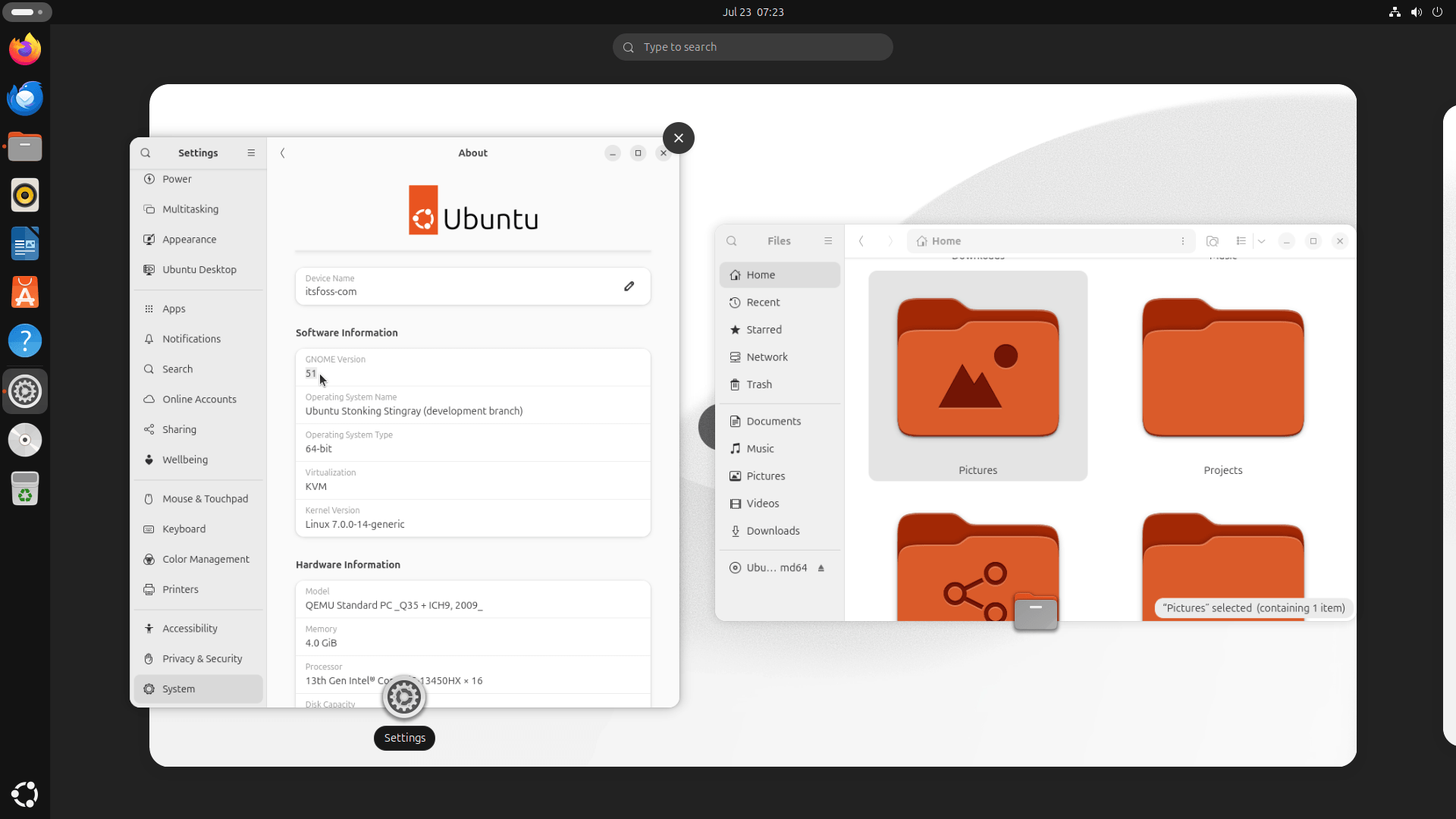The image size is (1456, 819).
Task: Show applications via Ubuntu logo button
Action: 25,794
